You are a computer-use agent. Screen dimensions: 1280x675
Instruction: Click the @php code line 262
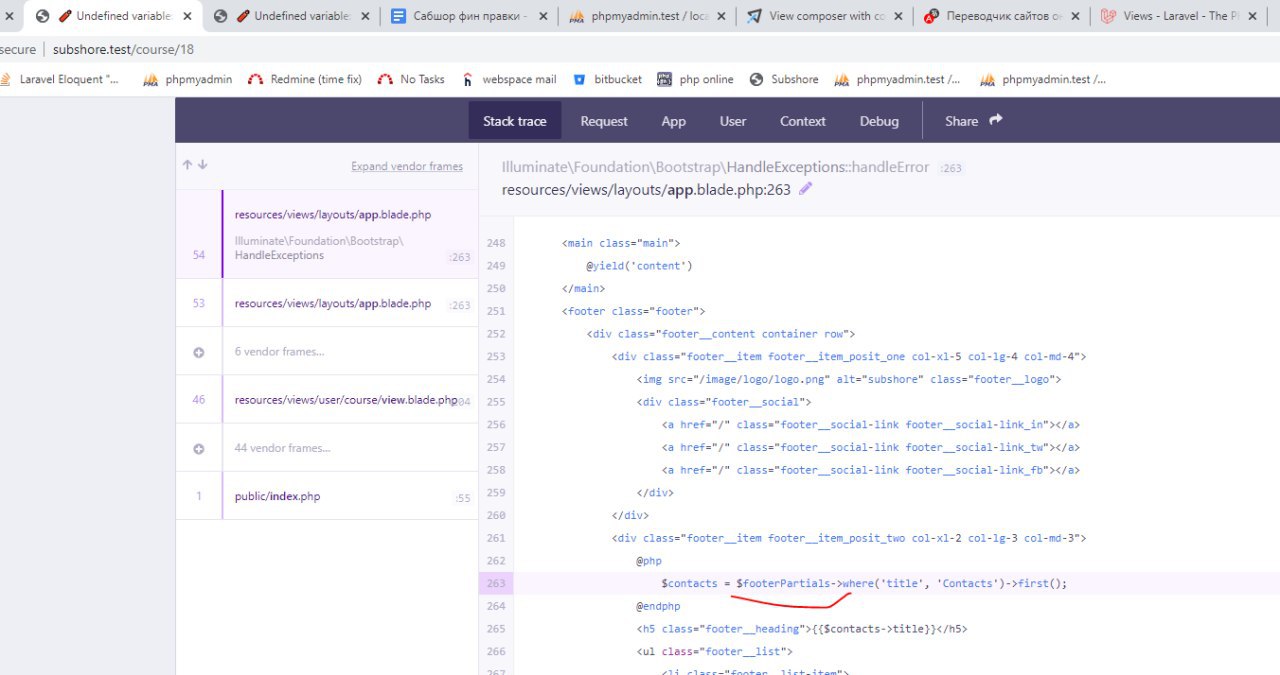pyautogui.click(x=649, y=561)
